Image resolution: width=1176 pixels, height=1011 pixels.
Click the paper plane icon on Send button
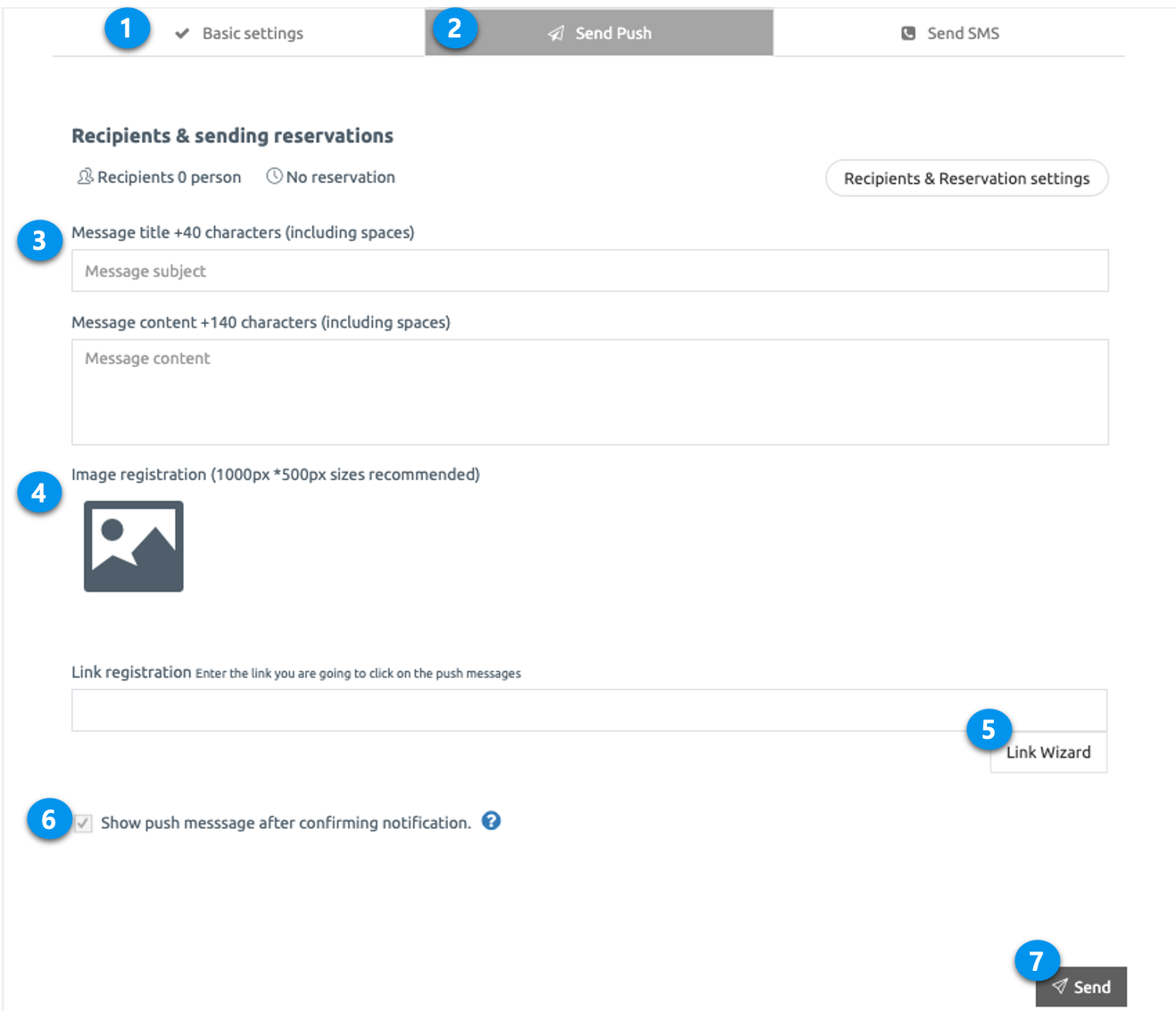pos(1059,986)
